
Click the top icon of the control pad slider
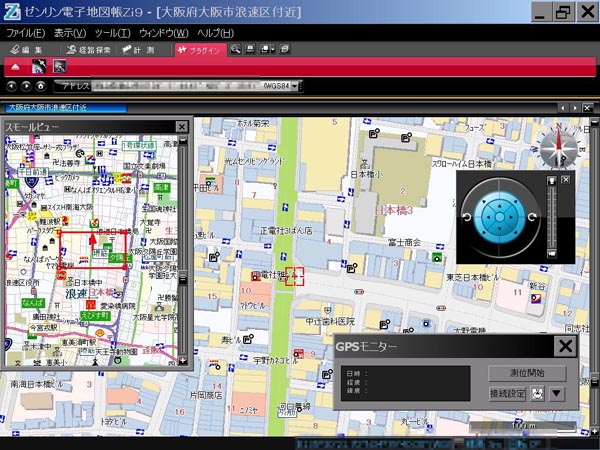pos(551,181)
